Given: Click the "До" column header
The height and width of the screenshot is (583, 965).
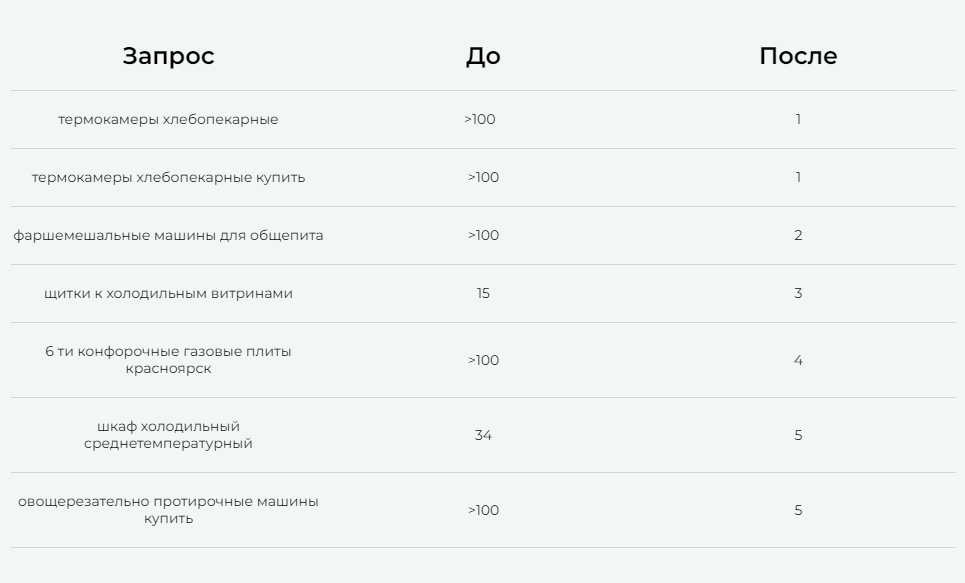Looking at the screenshot, I should pyautogui.click(x=483, y=56).
